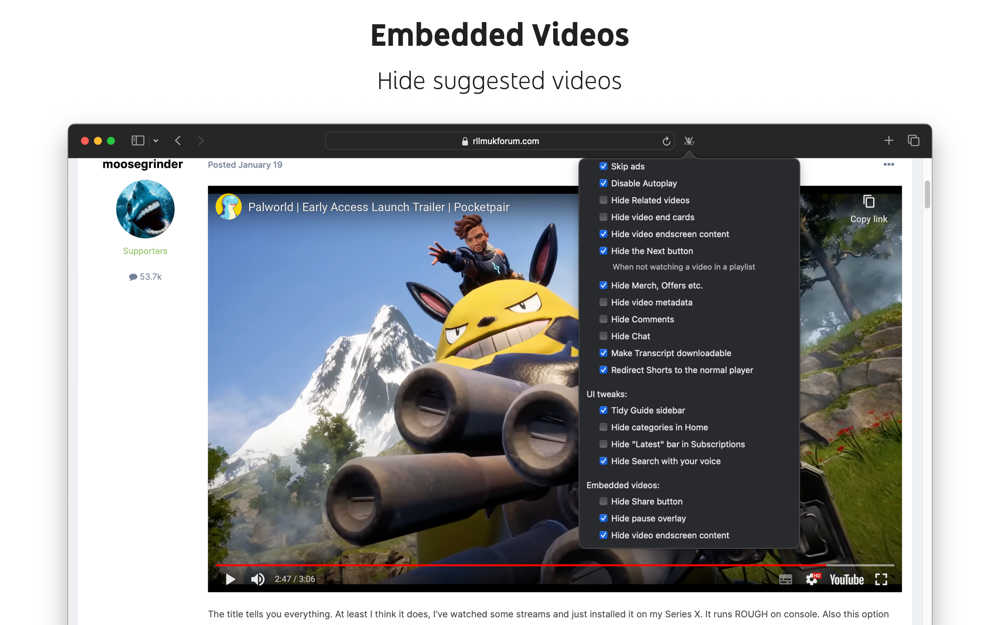Open Palworld channel avatar in video
Screen dimensions: 1000x625
pos(228,207)
